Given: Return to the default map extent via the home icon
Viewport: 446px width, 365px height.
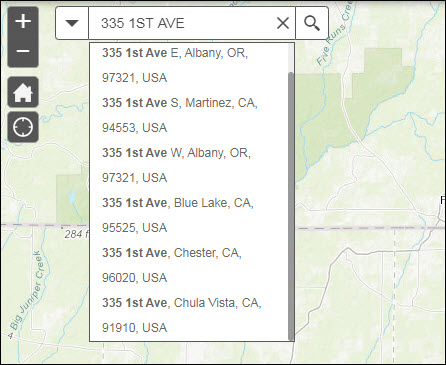Looking at the screenshot, I should point(23,92).
